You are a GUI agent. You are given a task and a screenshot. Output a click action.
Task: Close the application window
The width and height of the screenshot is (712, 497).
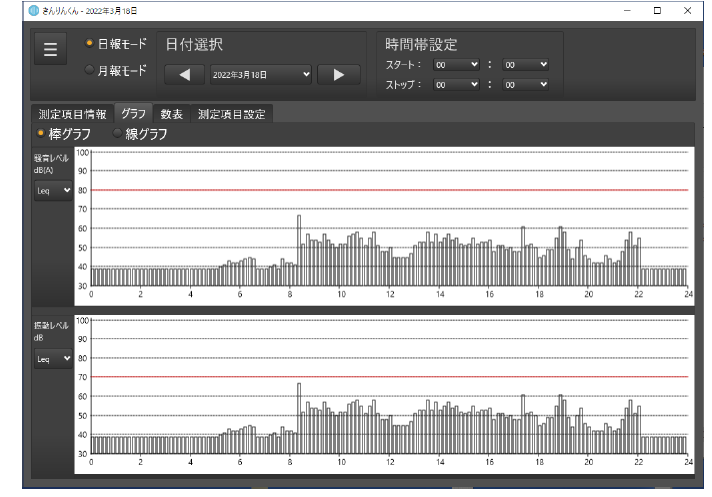(688, 10)
